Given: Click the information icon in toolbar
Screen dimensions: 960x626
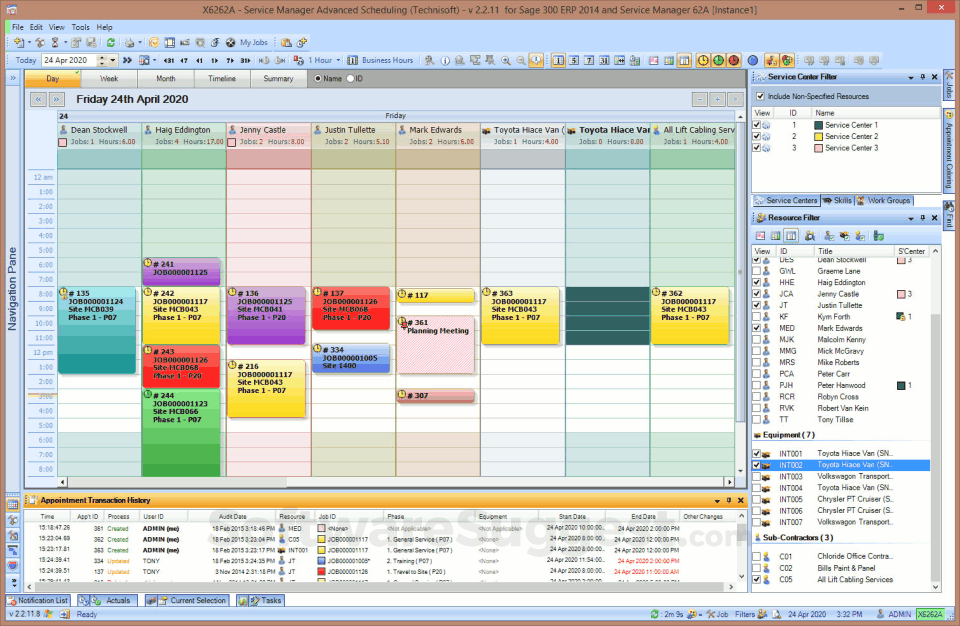Looking at the screenshot, I should [445, 61].
